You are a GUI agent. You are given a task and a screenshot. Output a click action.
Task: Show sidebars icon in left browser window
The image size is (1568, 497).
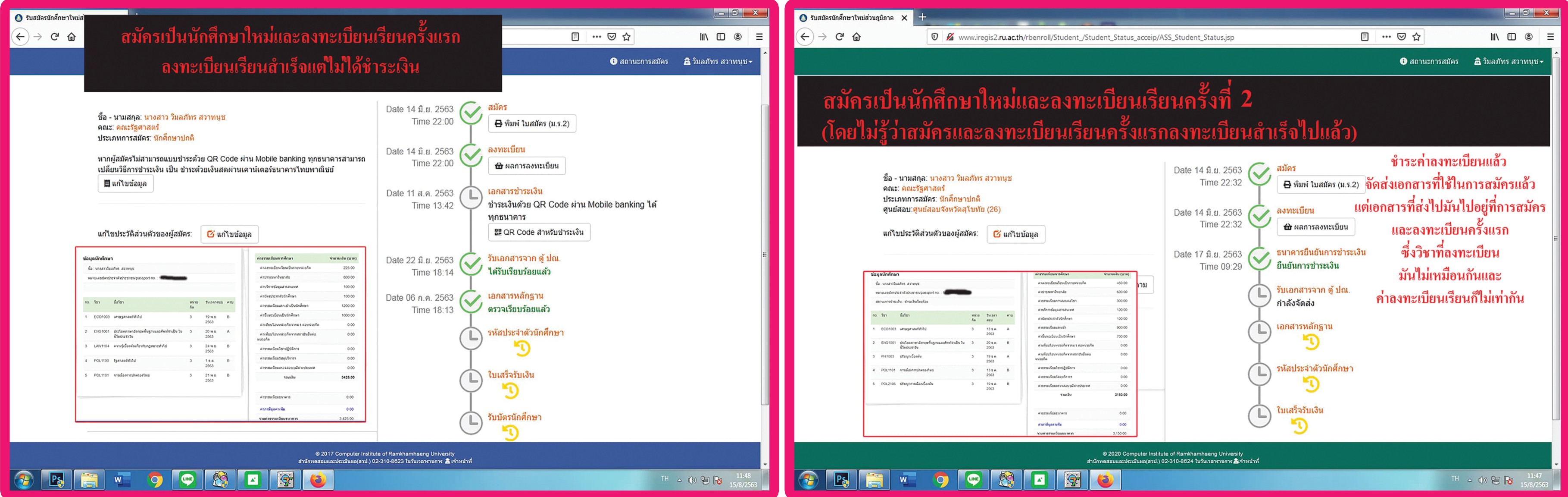click(x=721, y=37)
